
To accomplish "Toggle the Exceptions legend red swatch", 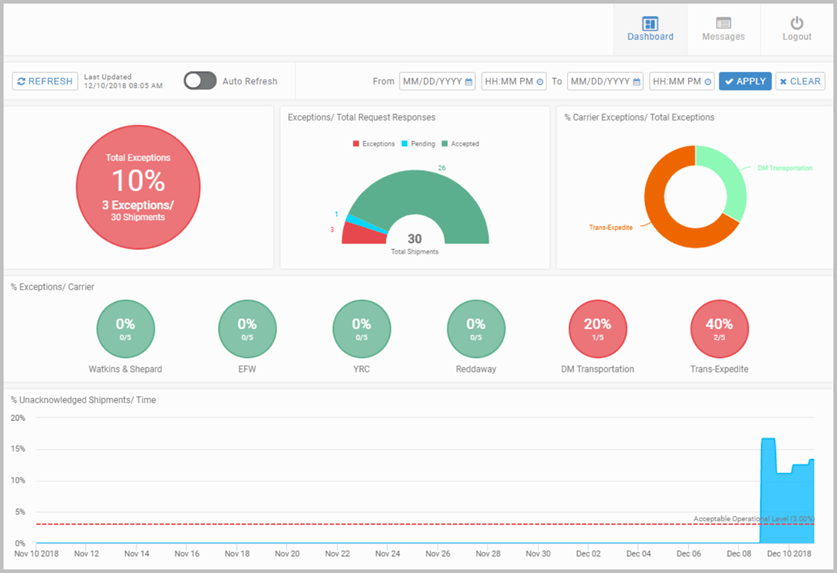I will click(x=356, y=144).
